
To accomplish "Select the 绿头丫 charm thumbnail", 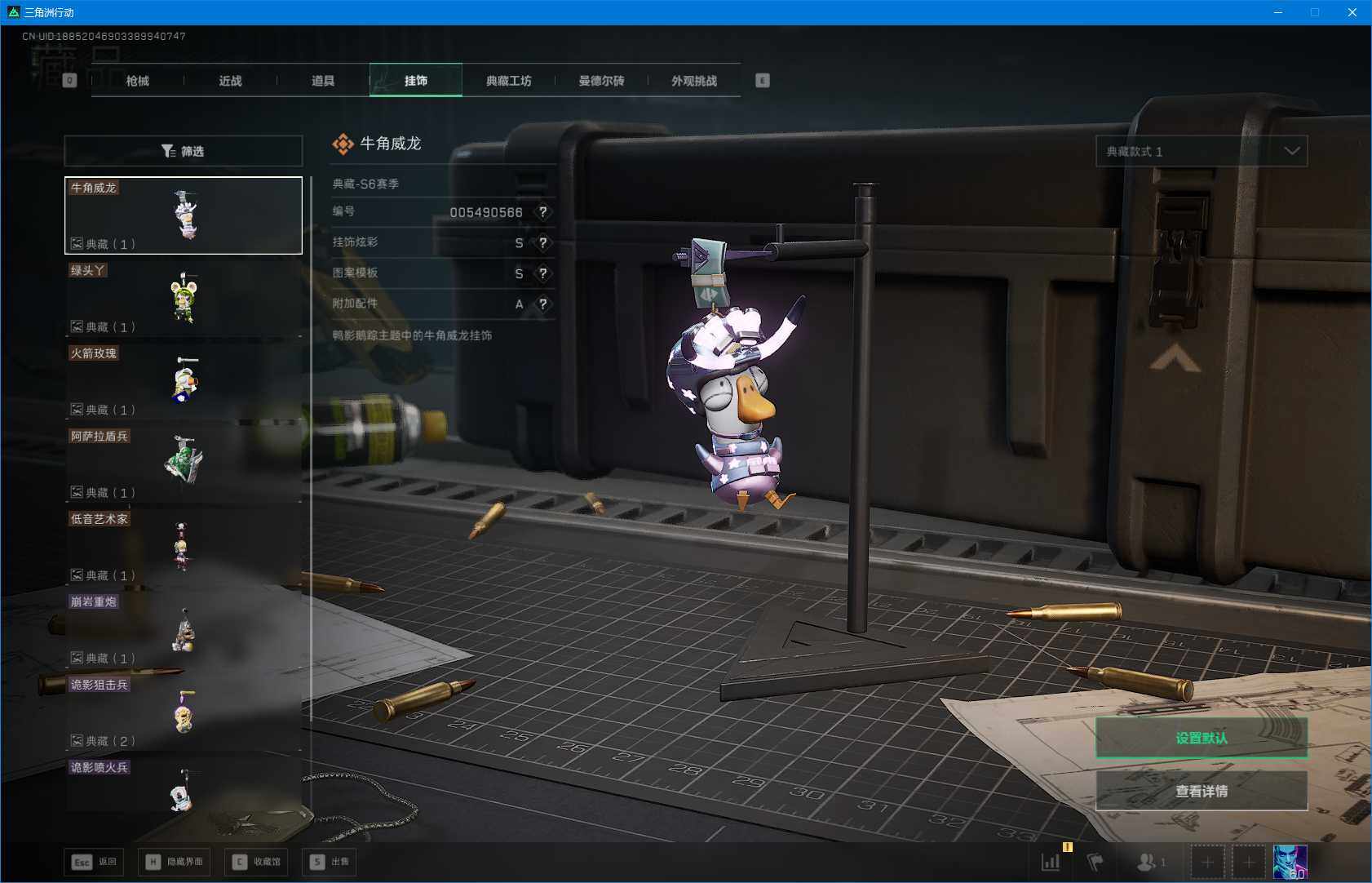I will pos(184,298).
